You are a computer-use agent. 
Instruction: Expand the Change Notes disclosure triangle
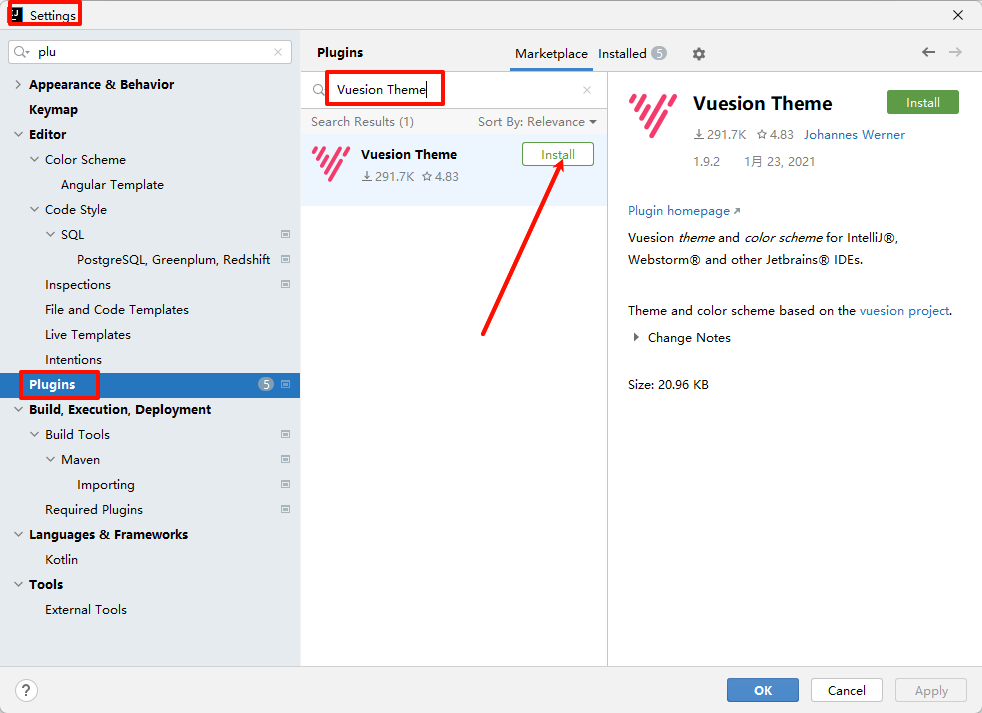(x=636, y=338)
